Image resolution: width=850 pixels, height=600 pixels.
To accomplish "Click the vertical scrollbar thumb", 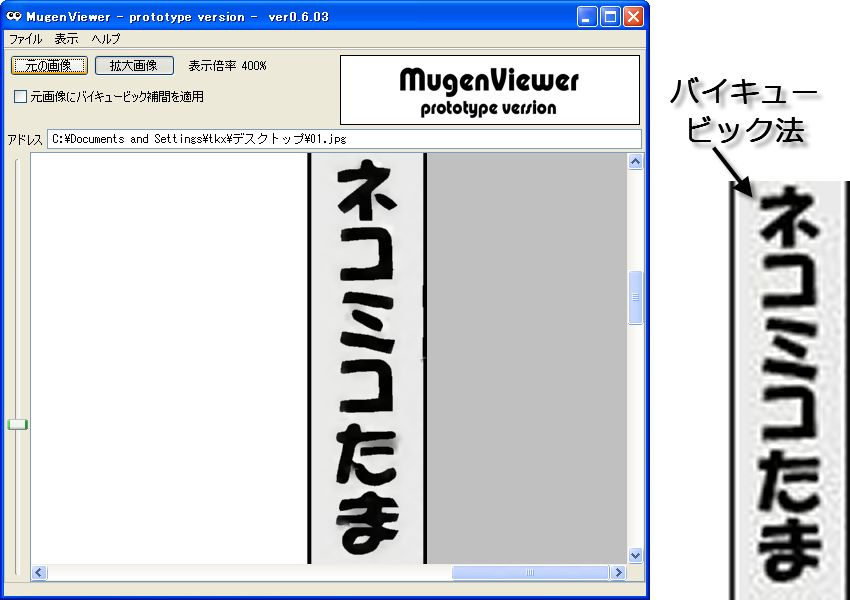I will (x=635, y=298).
